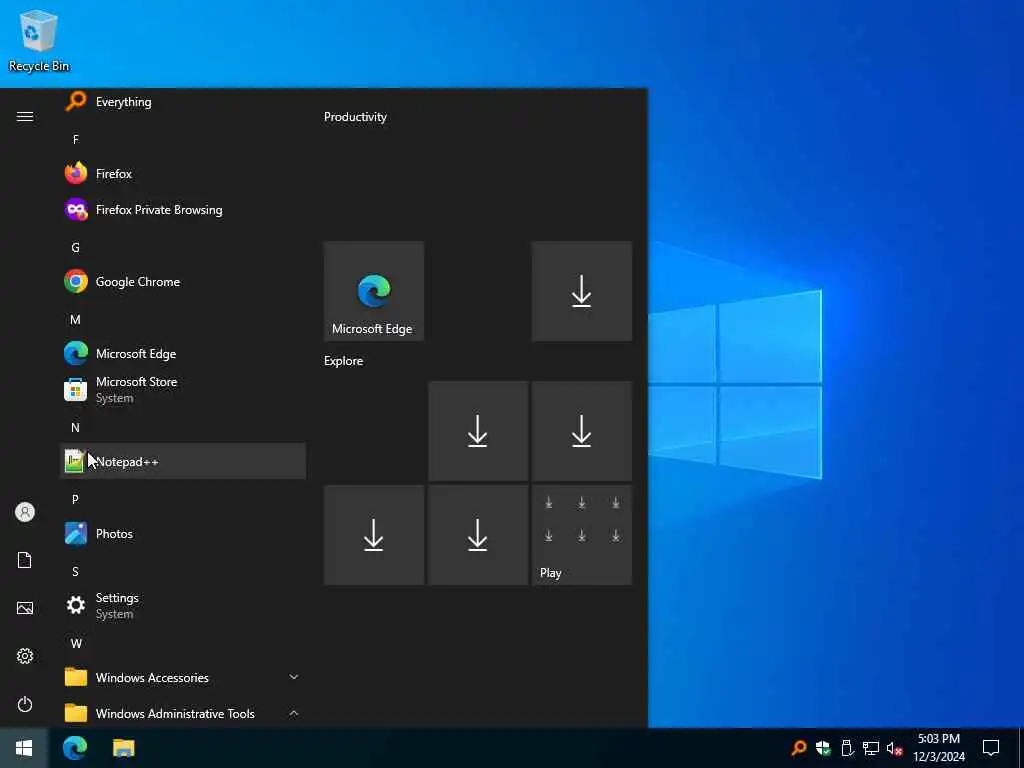Open Microsoft Edge from the taskbar
The image size is (1024, 768).
(75, 748)
